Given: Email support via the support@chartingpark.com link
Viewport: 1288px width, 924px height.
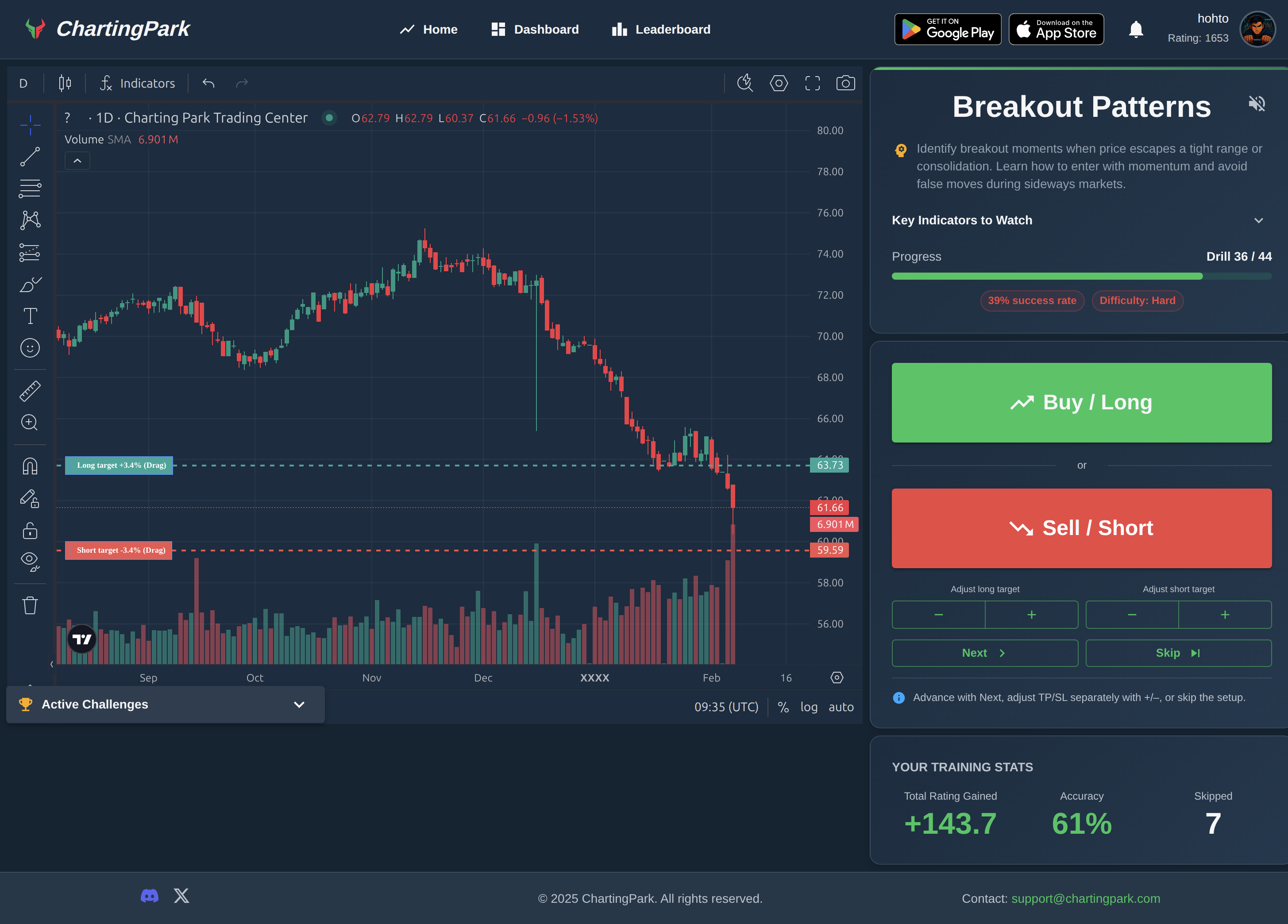Looking at the screenshot, I should 1086,898.
